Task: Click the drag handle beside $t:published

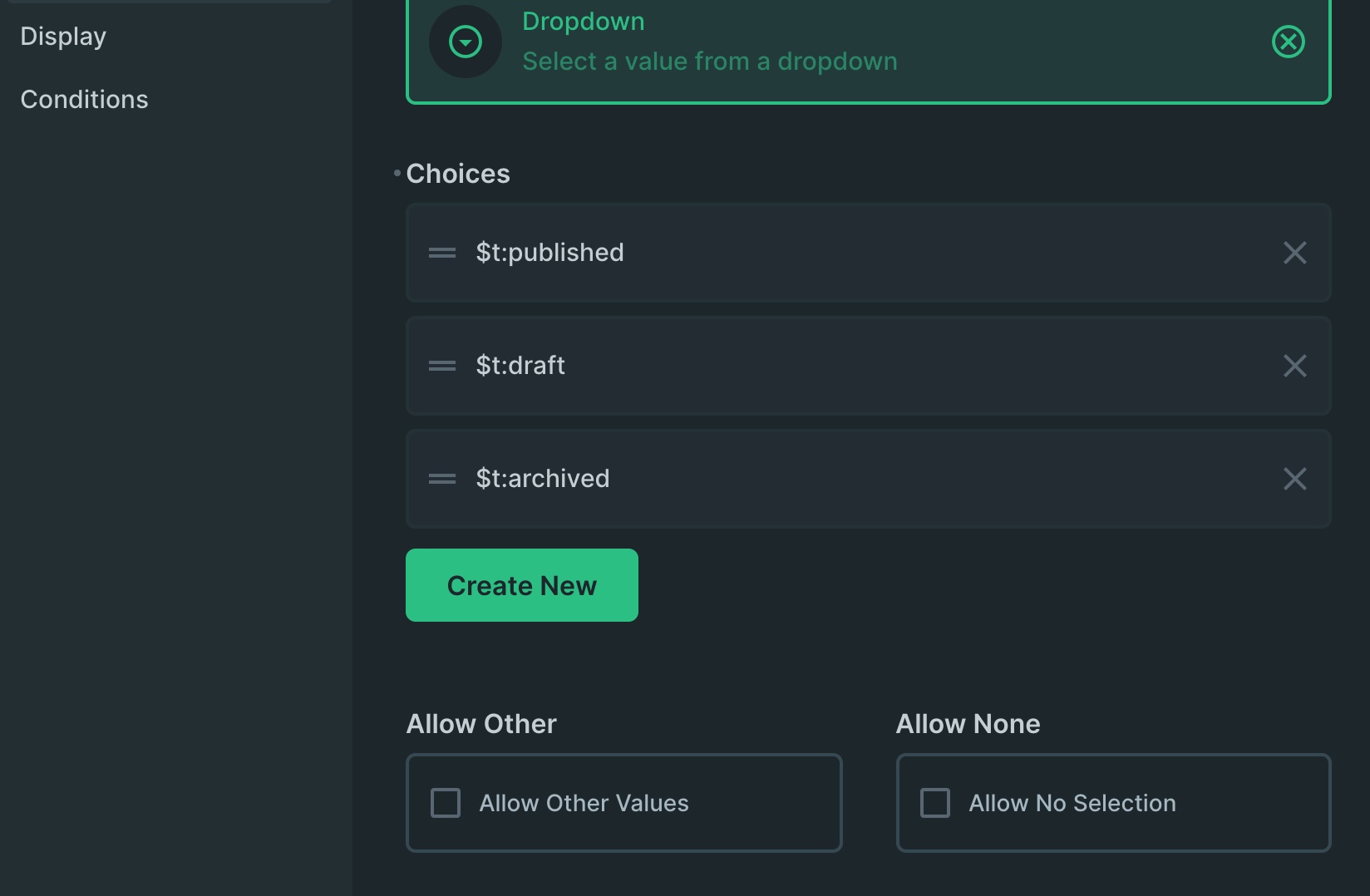Action: point(441,252)
